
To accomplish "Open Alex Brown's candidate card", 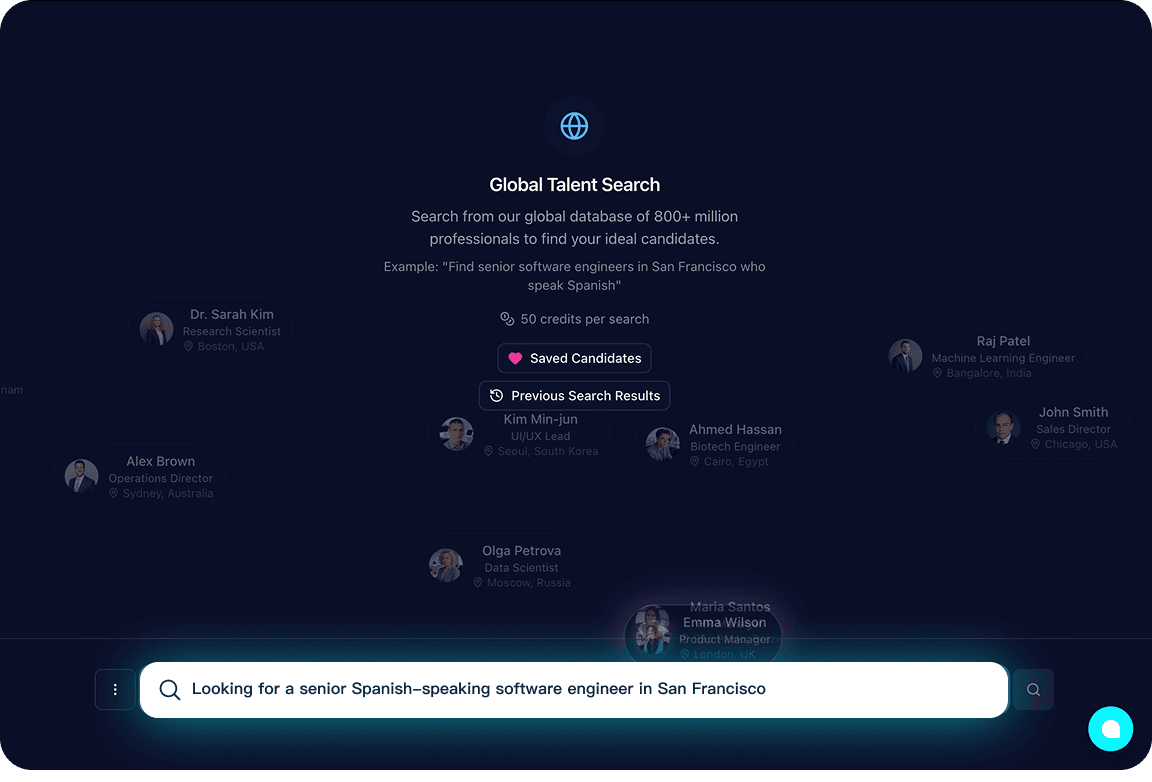I will click(x=140, y=476).
